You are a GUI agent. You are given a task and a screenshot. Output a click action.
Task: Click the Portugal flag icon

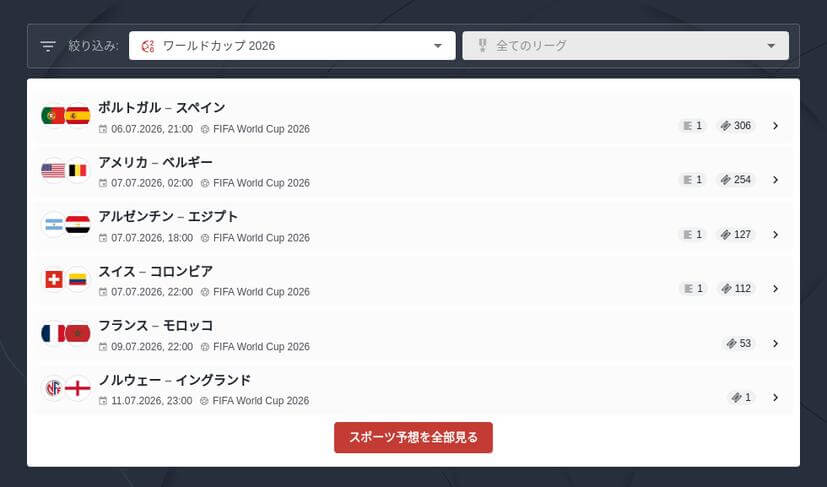coord(53,116)
